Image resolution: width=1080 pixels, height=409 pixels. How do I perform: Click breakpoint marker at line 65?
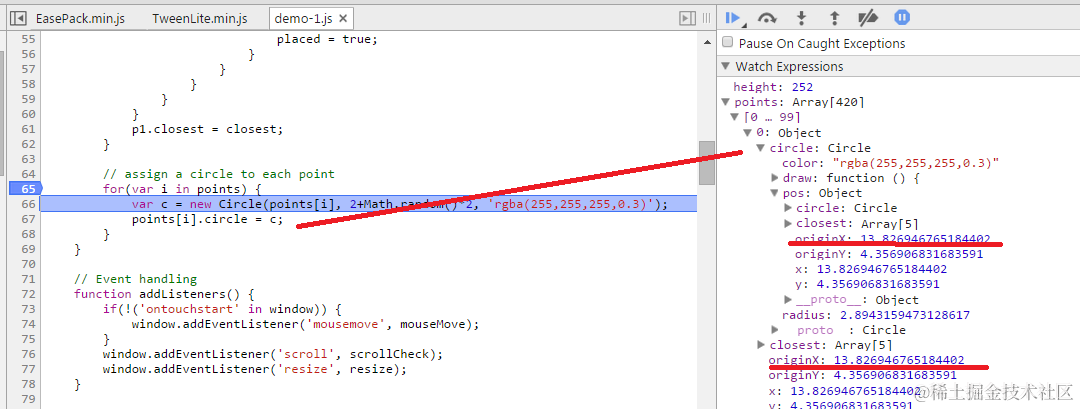tap(25, 188)
